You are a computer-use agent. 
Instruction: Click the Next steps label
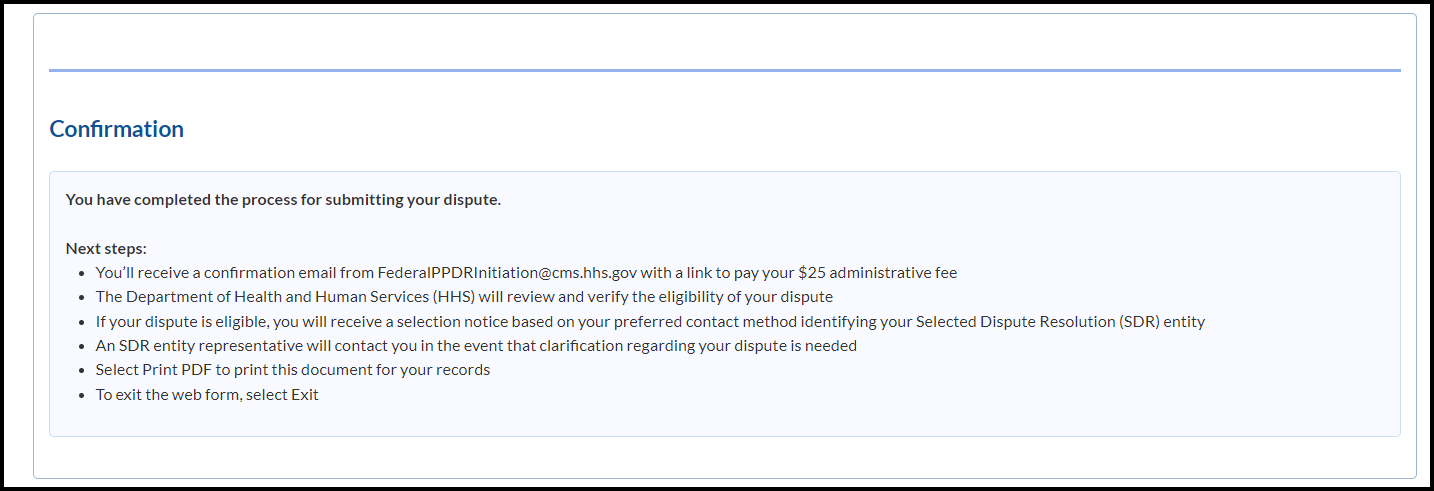point(106,248)
